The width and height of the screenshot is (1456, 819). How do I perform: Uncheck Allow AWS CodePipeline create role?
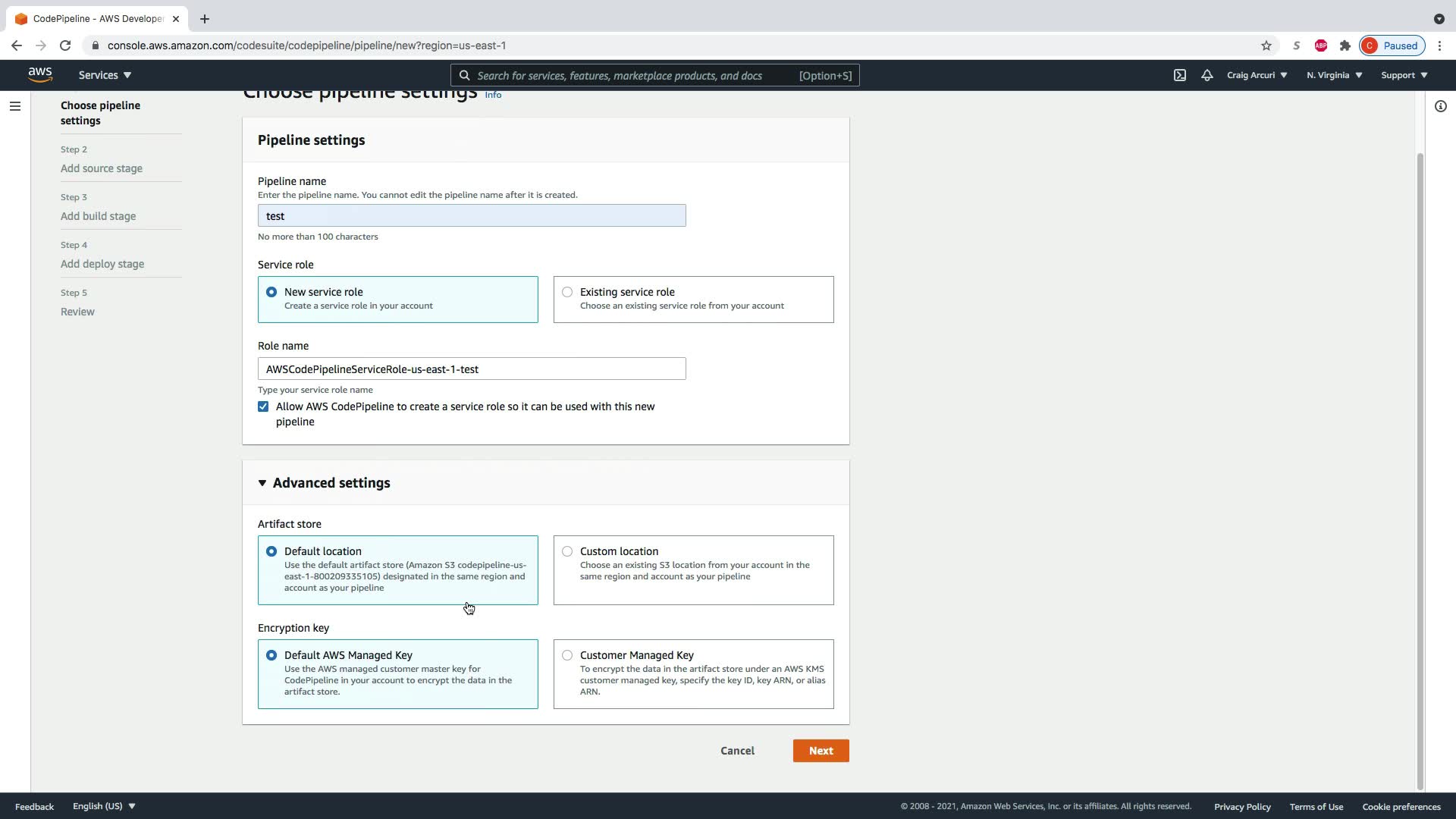point(263,406)
